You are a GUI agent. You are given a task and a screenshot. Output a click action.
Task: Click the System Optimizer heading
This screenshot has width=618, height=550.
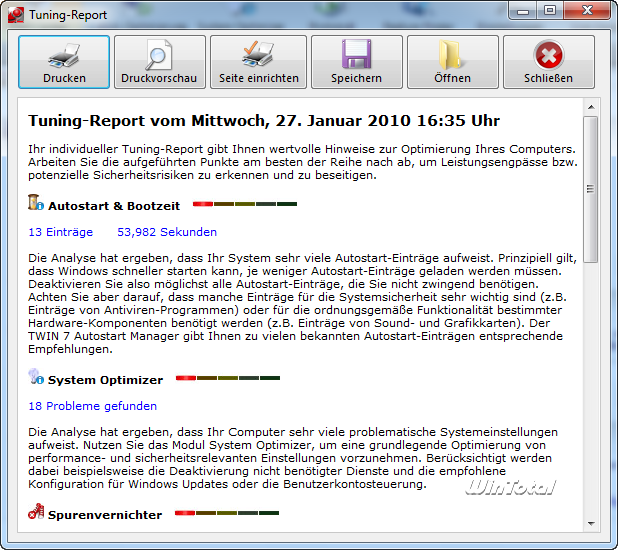[x=105, y=380]
